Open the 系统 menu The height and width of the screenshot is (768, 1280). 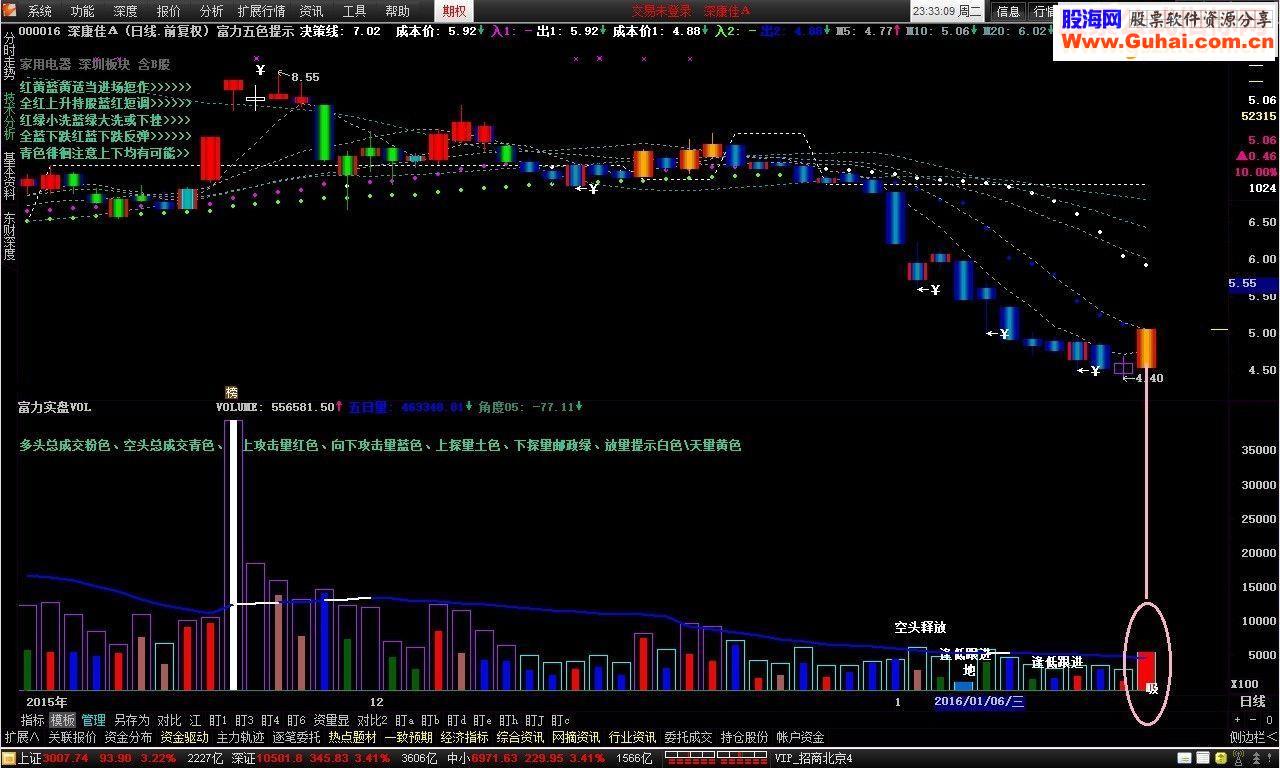click(39, 11)
